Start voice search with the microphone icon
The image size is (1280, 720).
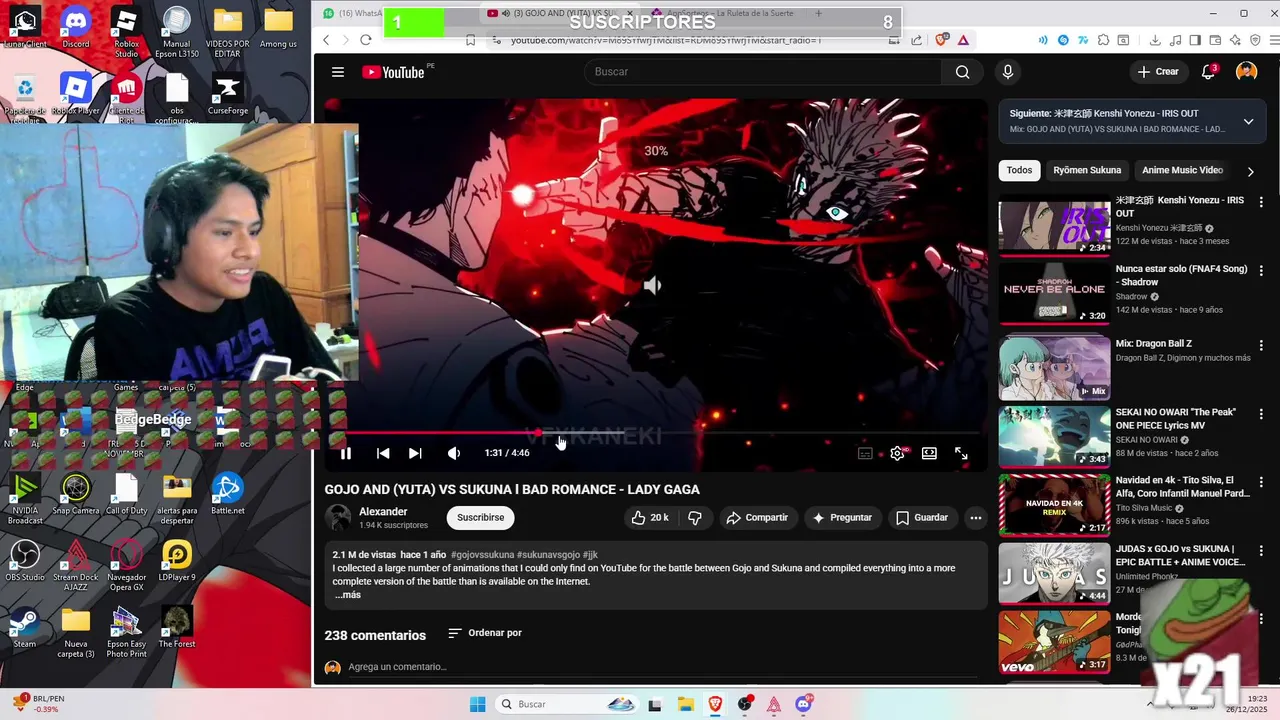1007,72
